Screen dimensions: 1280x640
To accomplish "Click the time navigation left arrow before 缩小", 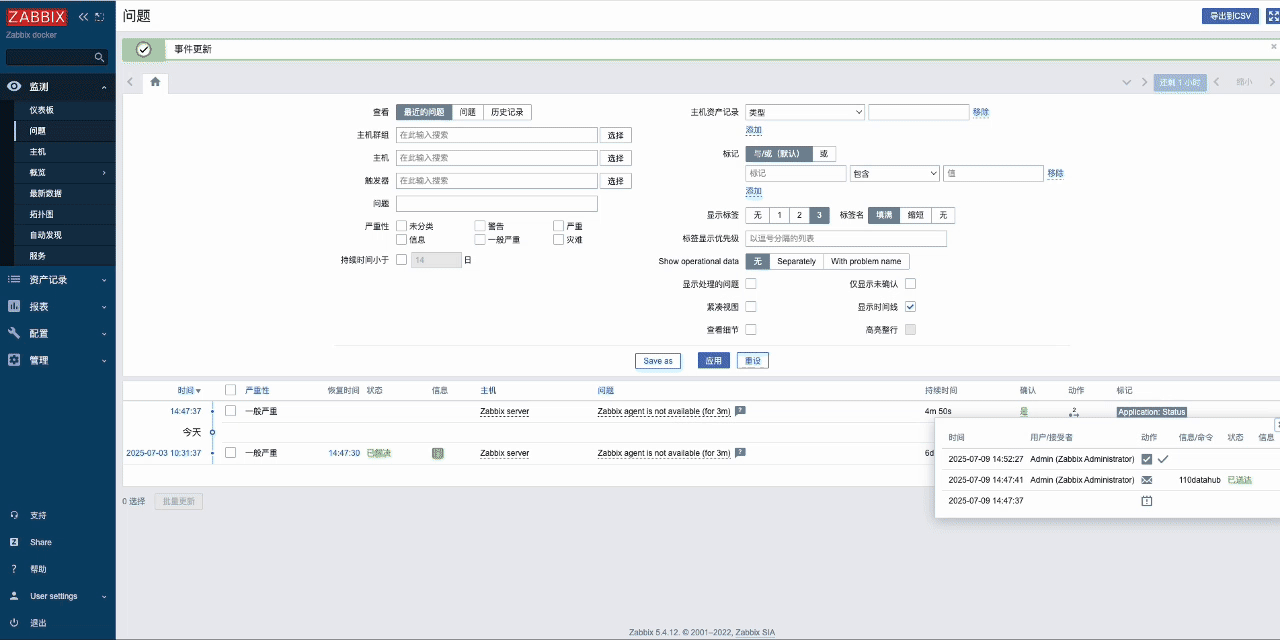I will (x=1216, y=82).
